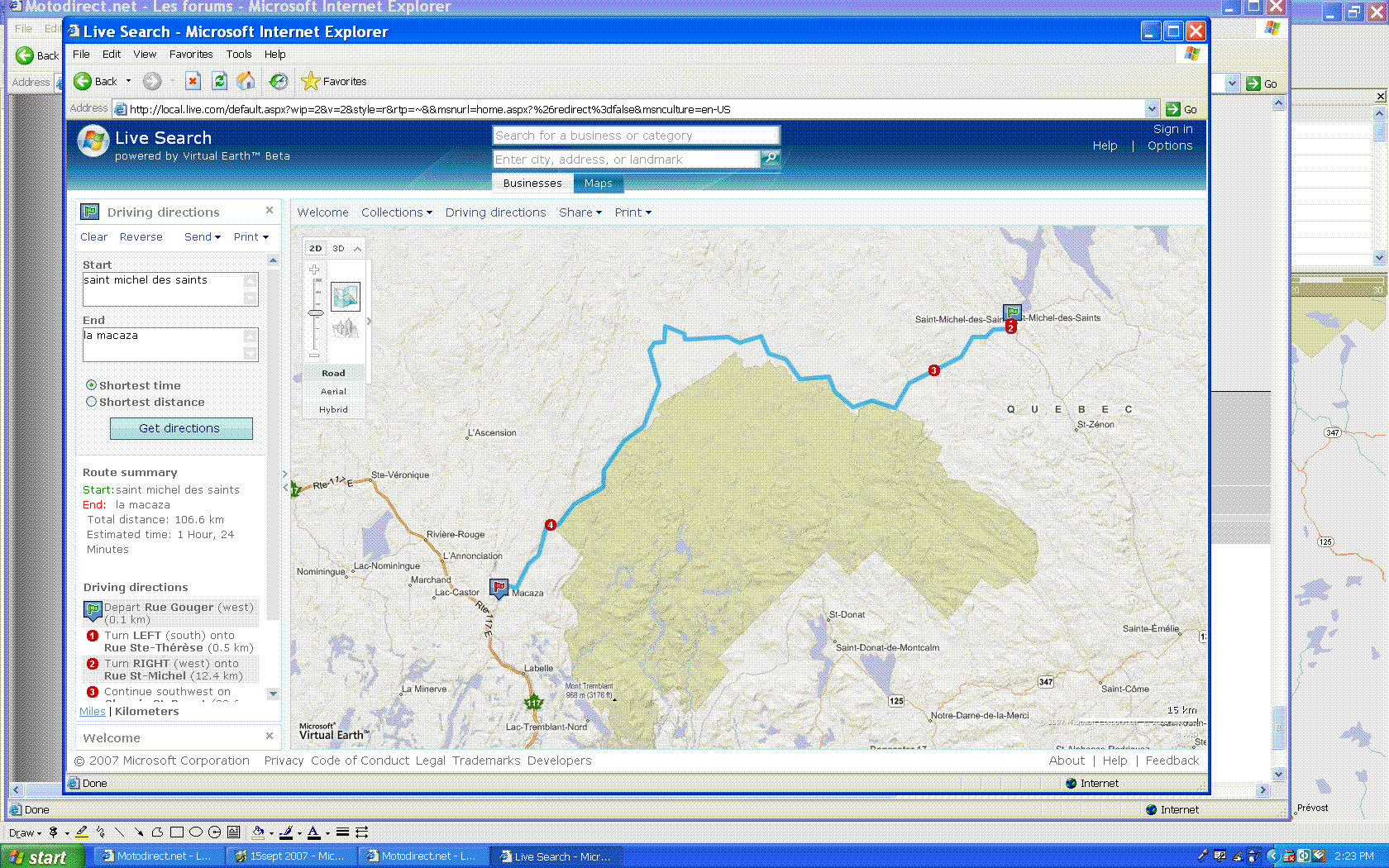Open Print dropdown in directions panel
This screenshot has height=868, width=1389.
(x=251, y=236)
